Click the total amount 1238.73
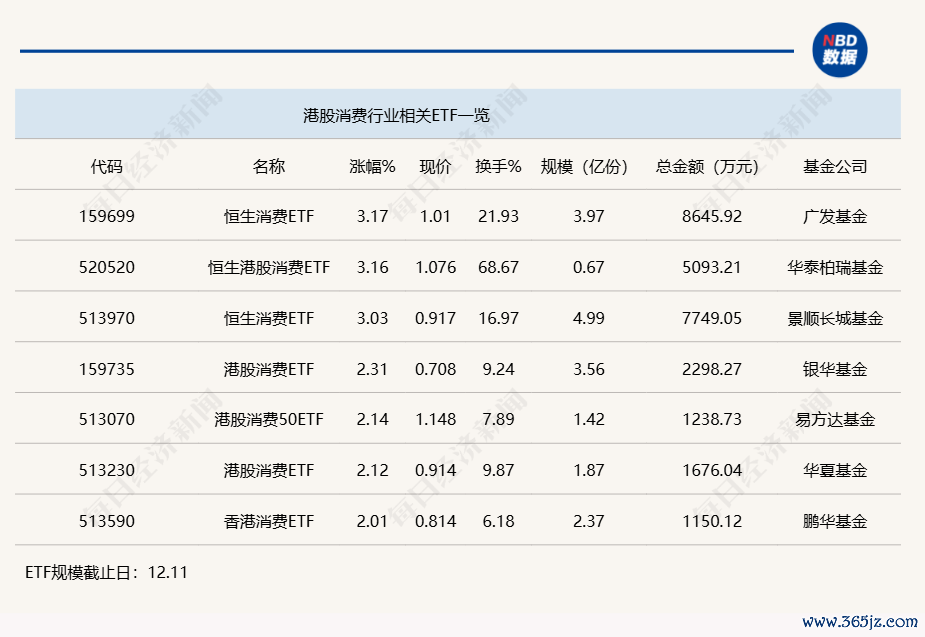925x637 pixels. (712, 419)
